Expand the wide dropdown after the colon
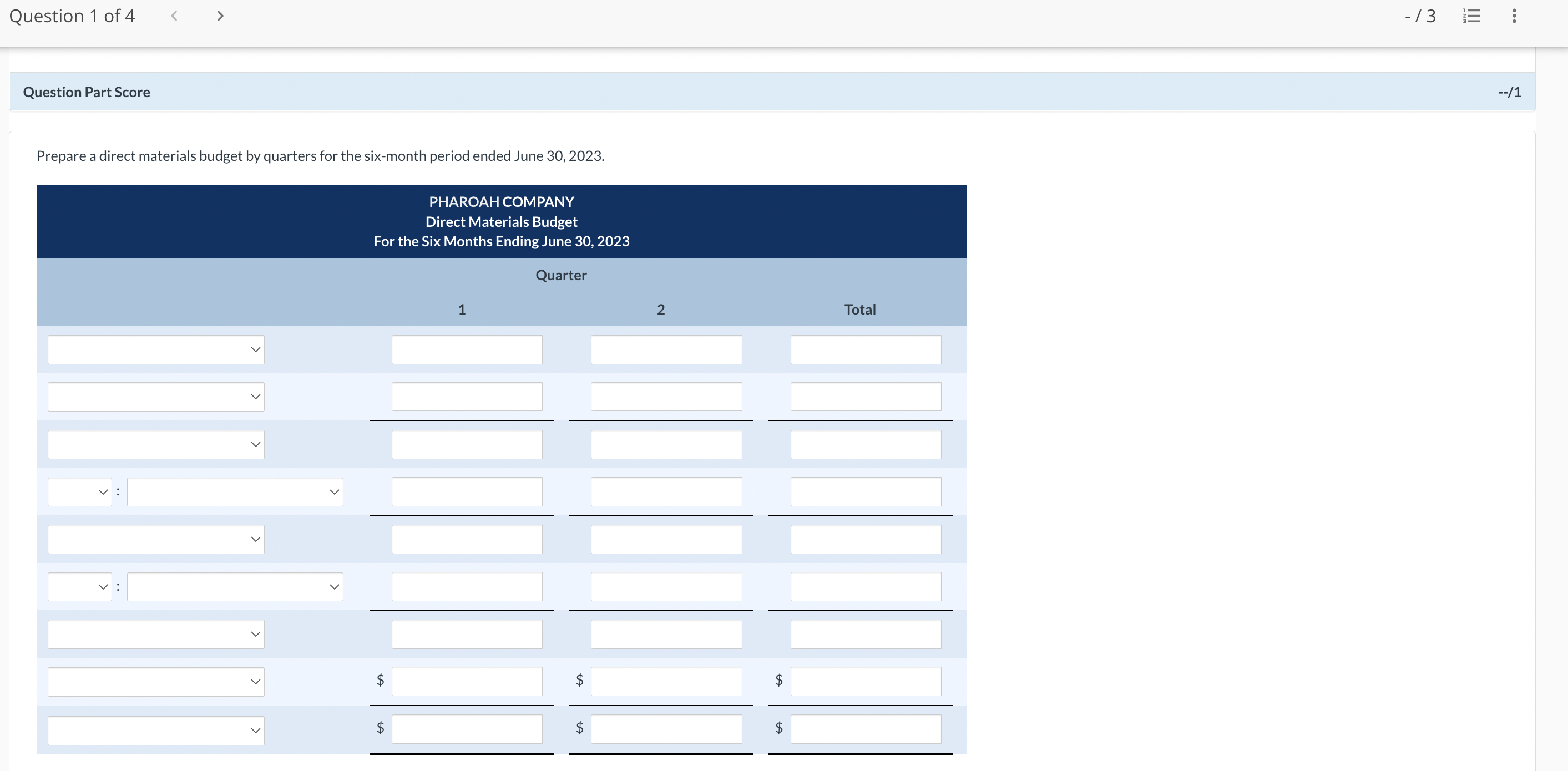Screen dimensions: 1568x771 235,491
